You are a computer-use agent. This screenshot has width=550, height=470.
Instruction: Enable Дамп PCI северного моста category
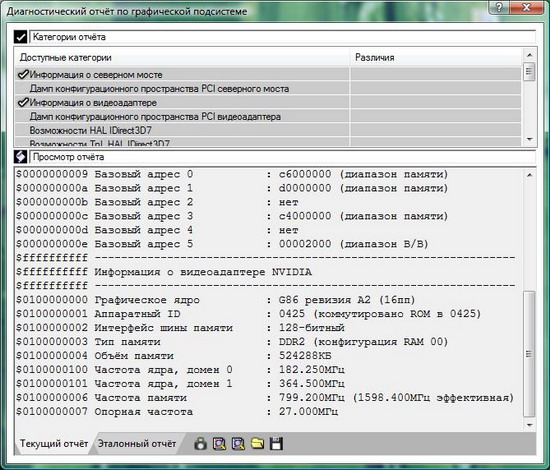pyautogui.click(x=159, y=89)
